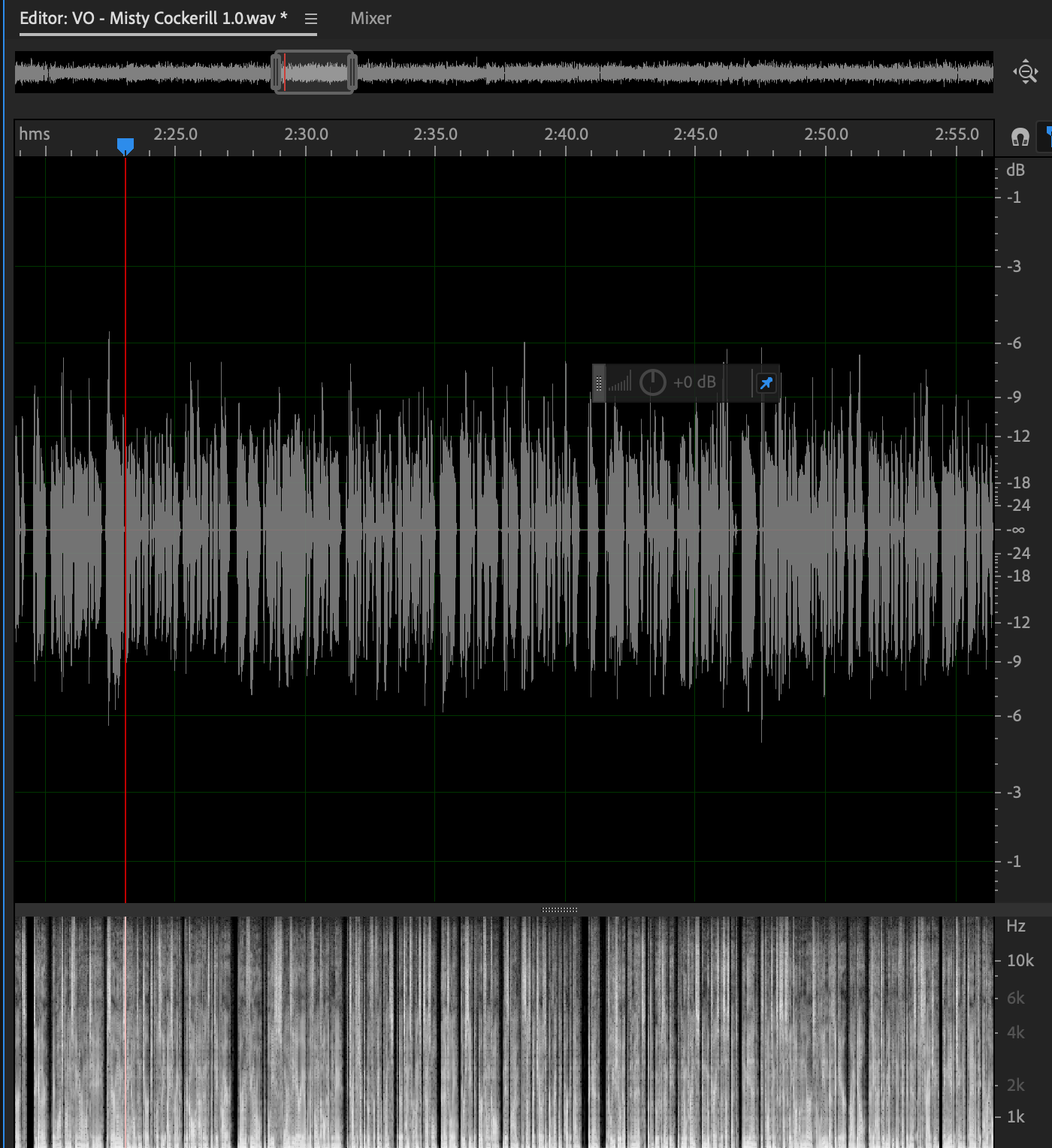Toggle the pin icon to keep HUD visible

pos(766,382)
